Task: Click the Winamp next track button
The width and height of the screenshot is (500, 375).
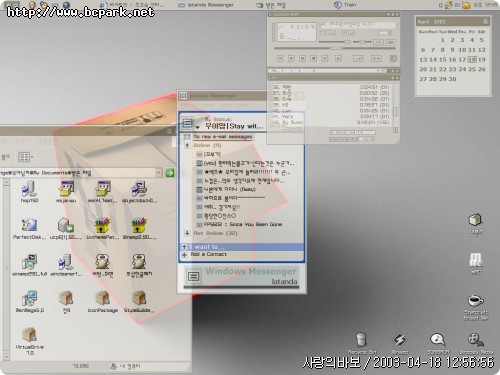Action: 324,59
